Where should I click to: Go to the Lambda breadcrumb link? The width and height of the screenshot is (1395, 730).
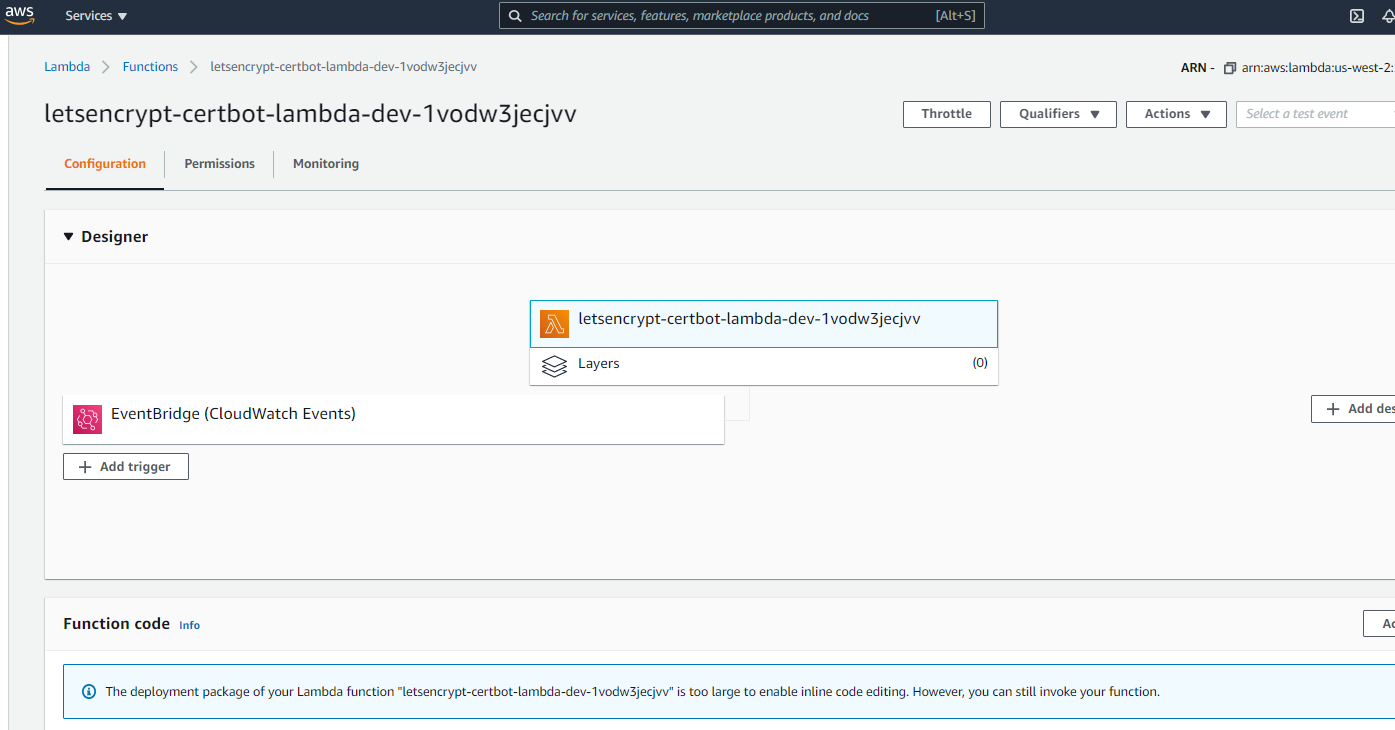tap(67, 67)
